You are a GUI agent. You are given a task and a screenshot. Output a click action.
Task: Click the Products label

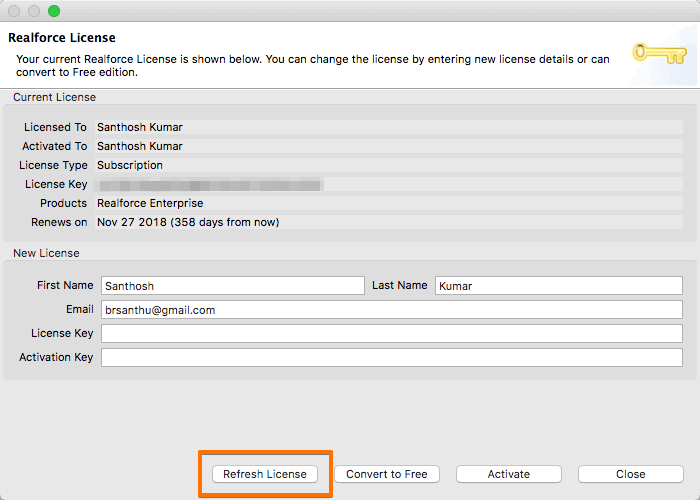[63, 203]
